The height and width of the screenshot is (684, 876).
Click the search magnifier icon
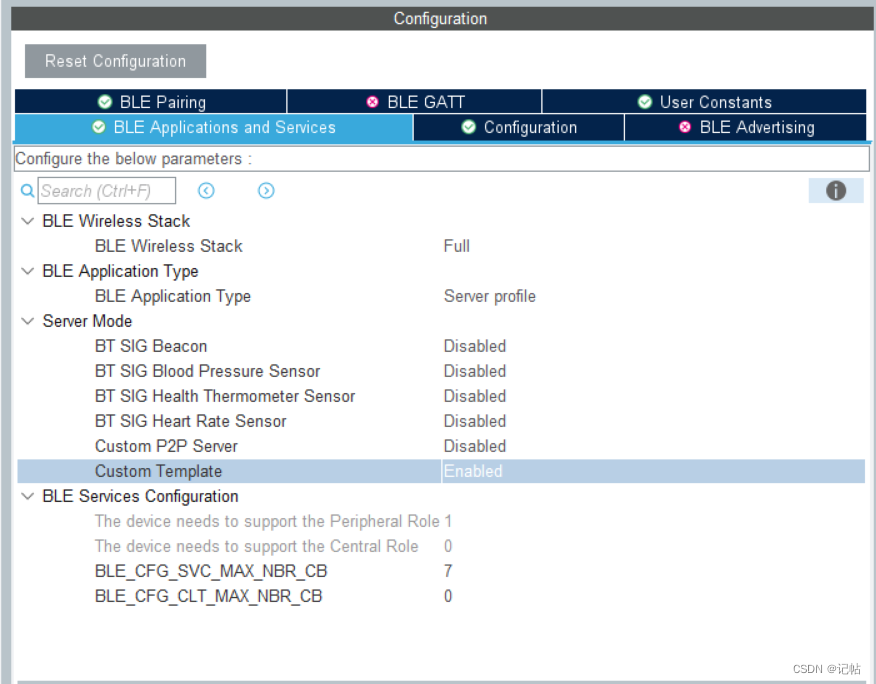click(x=27, y=191)
